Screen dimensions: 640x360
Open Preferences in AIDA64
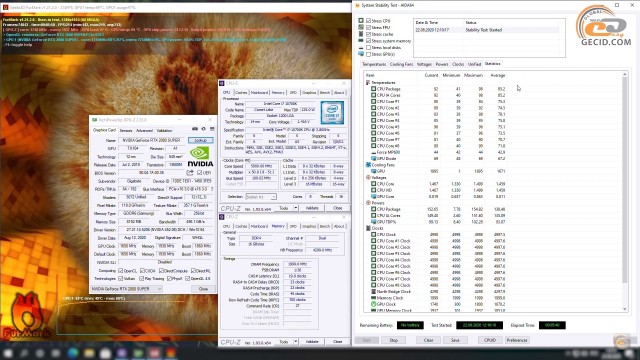pos(517,340)
